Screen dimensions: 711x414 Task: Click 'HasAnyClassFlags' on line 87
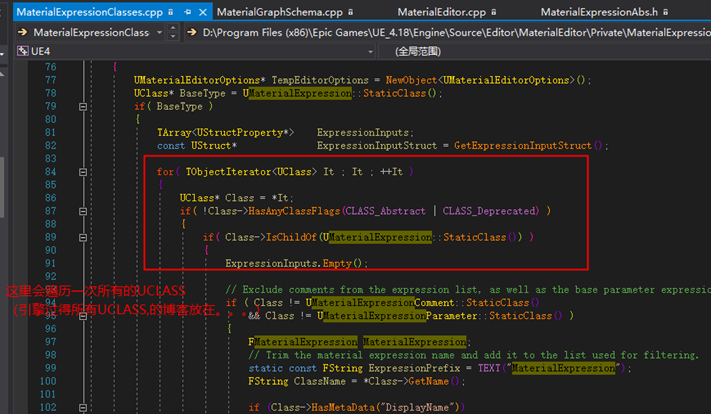click(x=294, y=211)
